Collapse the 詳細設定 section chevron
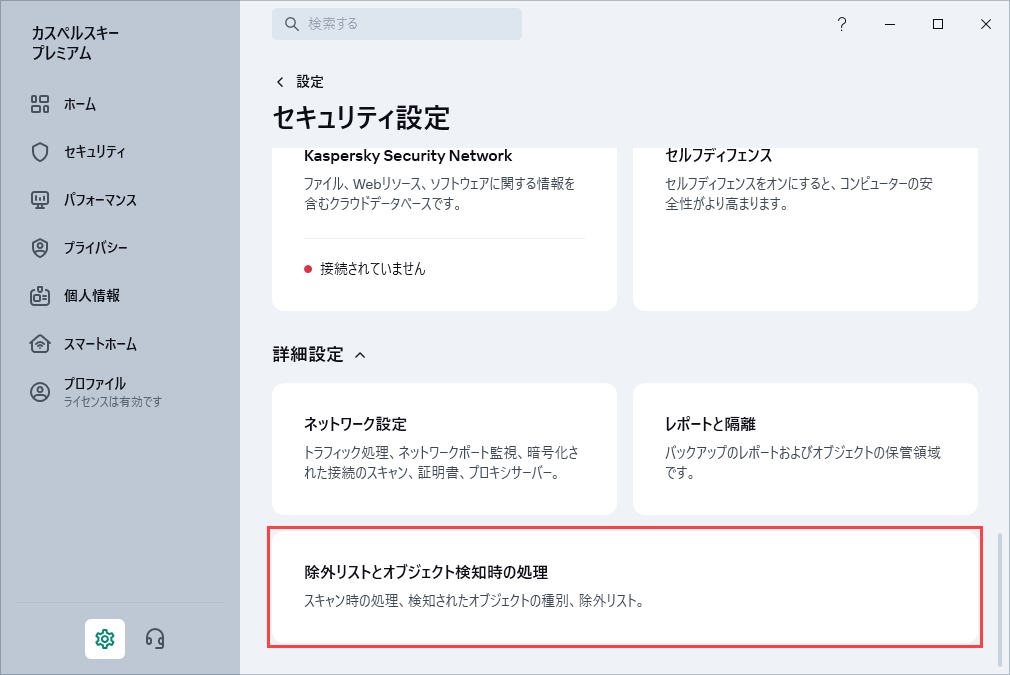 click(360, 355)
